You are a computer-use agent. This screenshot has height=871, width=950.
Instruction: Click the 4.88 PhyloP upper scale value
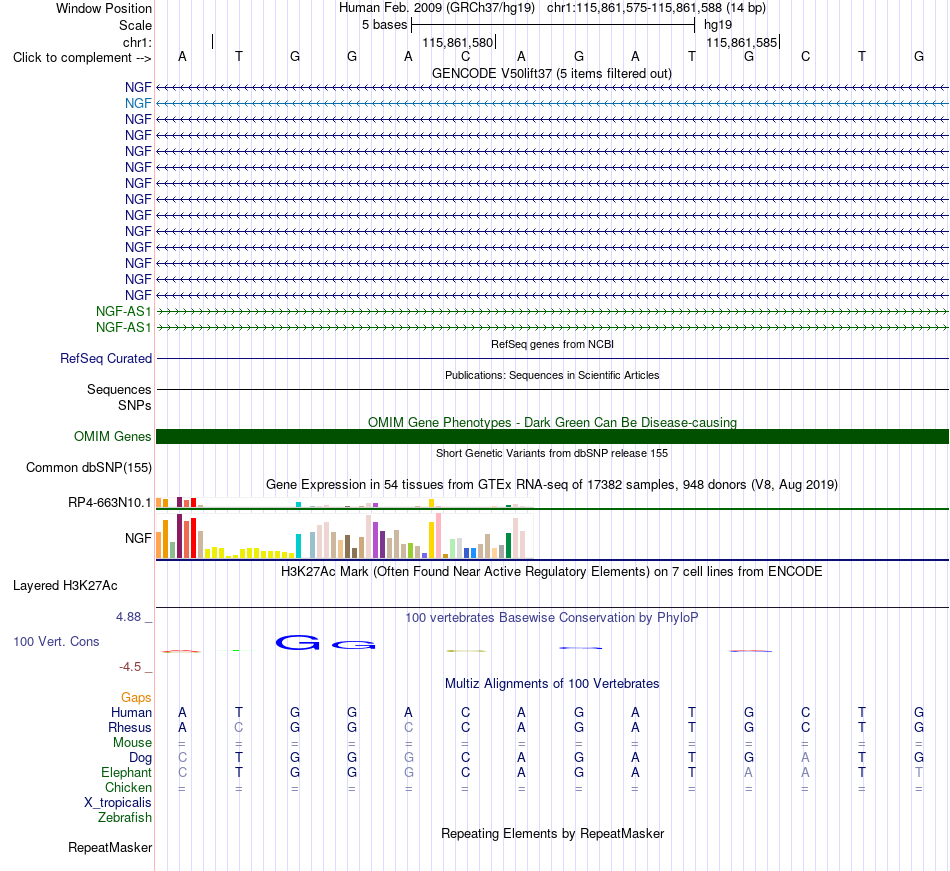click(128, 617)
